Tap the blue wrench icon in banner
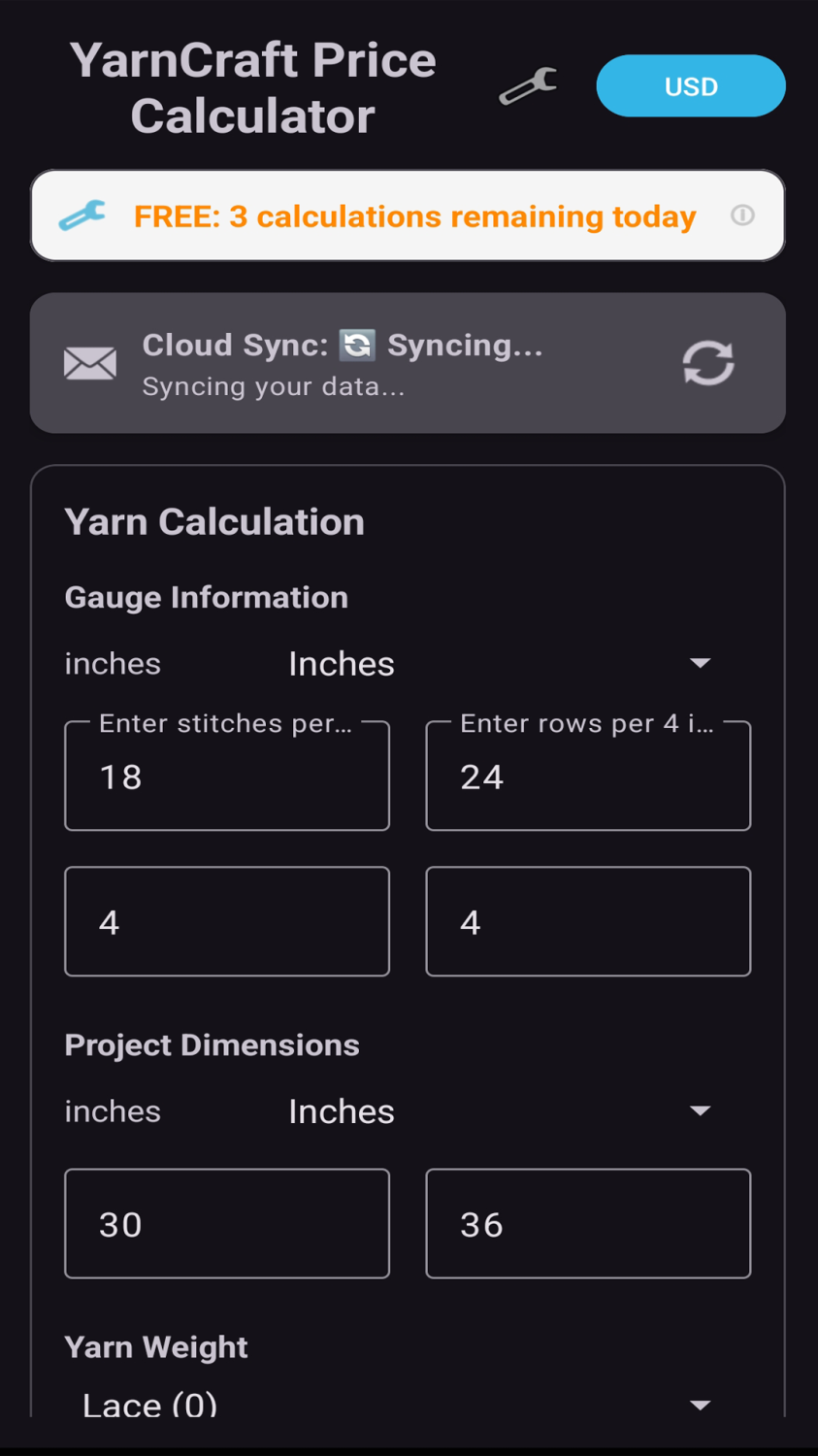Screen dimensions: 818x1456 point(82,215)
